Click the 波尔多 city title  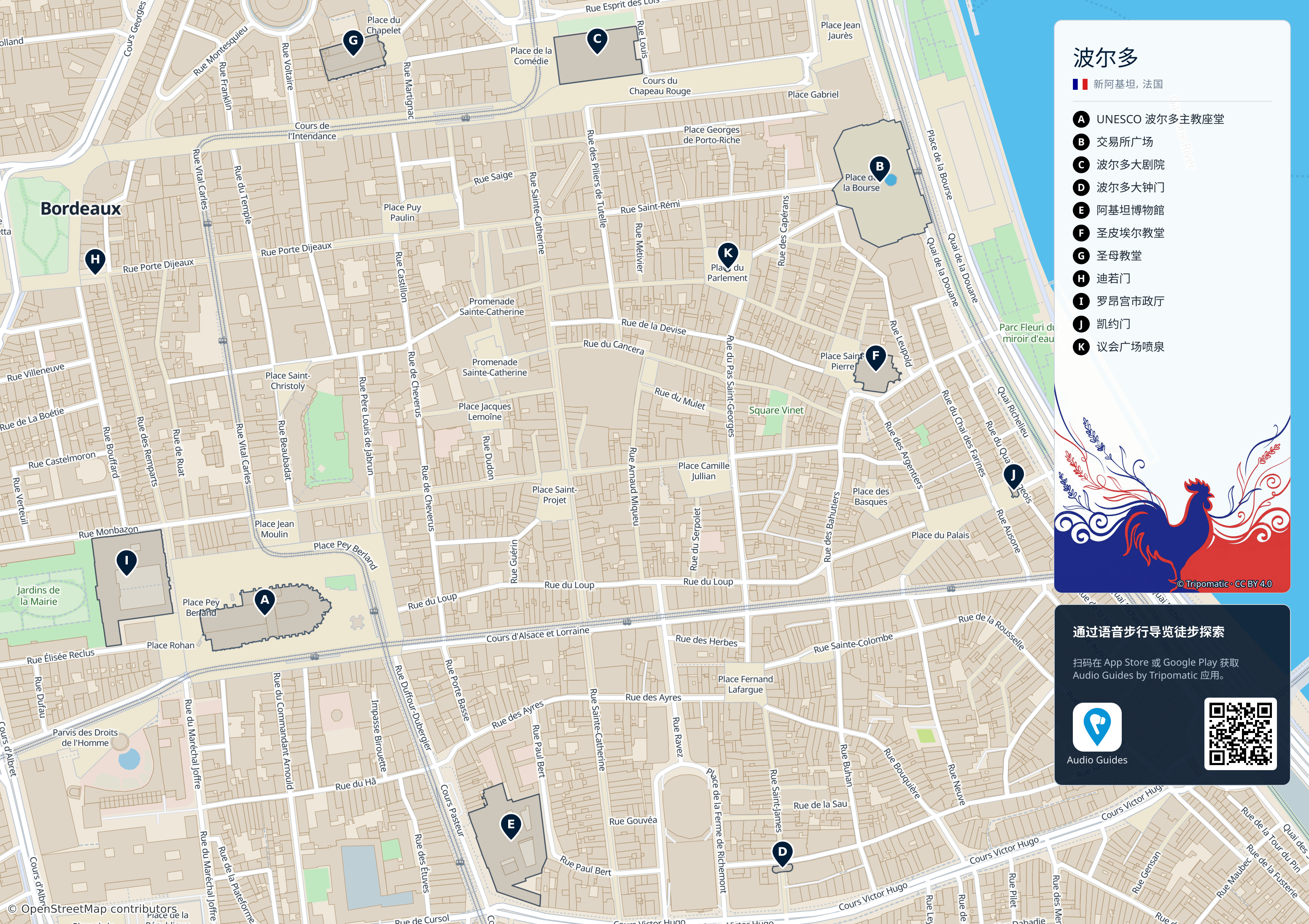click(x=1105, y=58)
